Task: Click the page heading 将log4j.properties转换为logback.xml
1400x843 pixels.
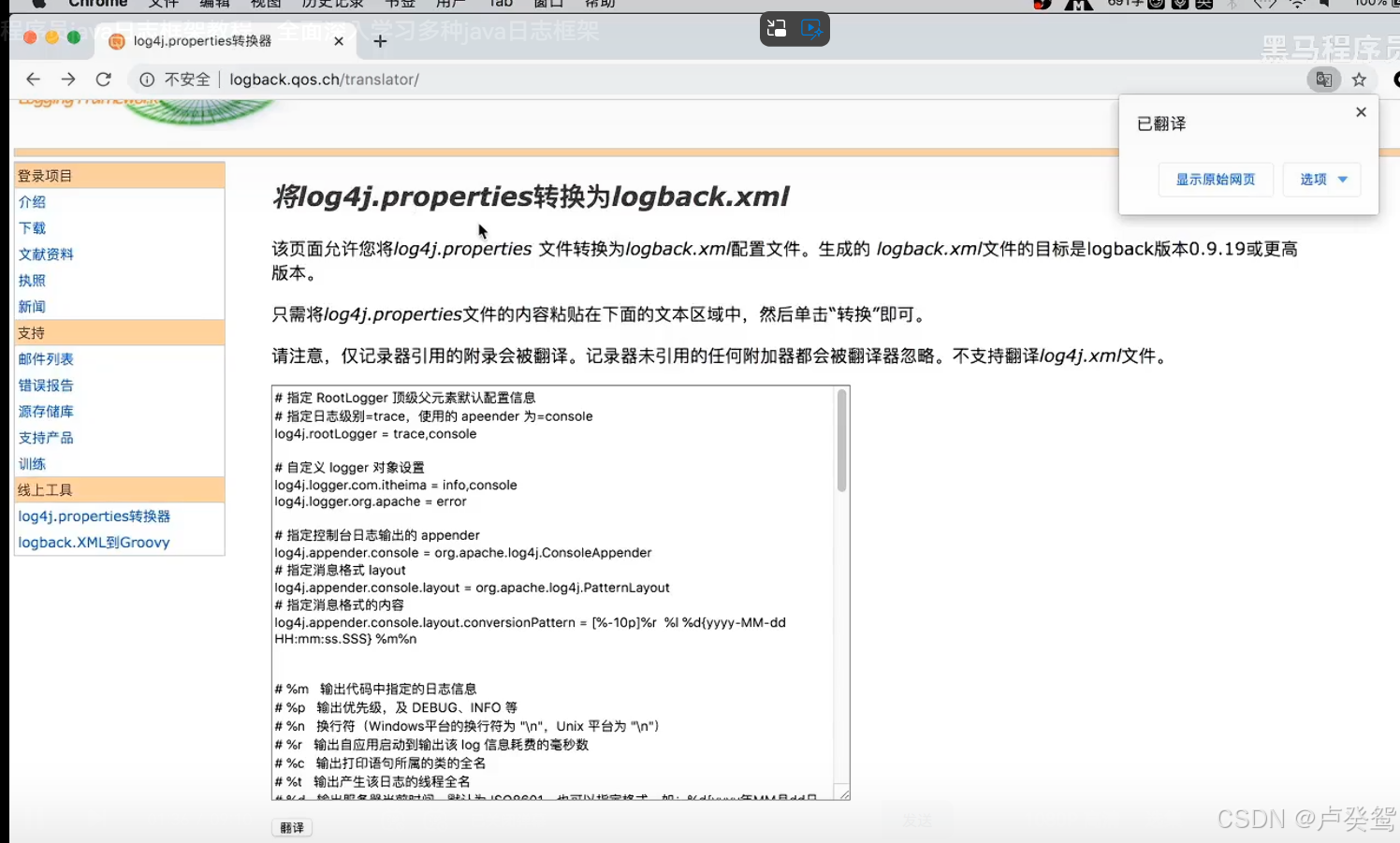Action: [x=531, y=196]
